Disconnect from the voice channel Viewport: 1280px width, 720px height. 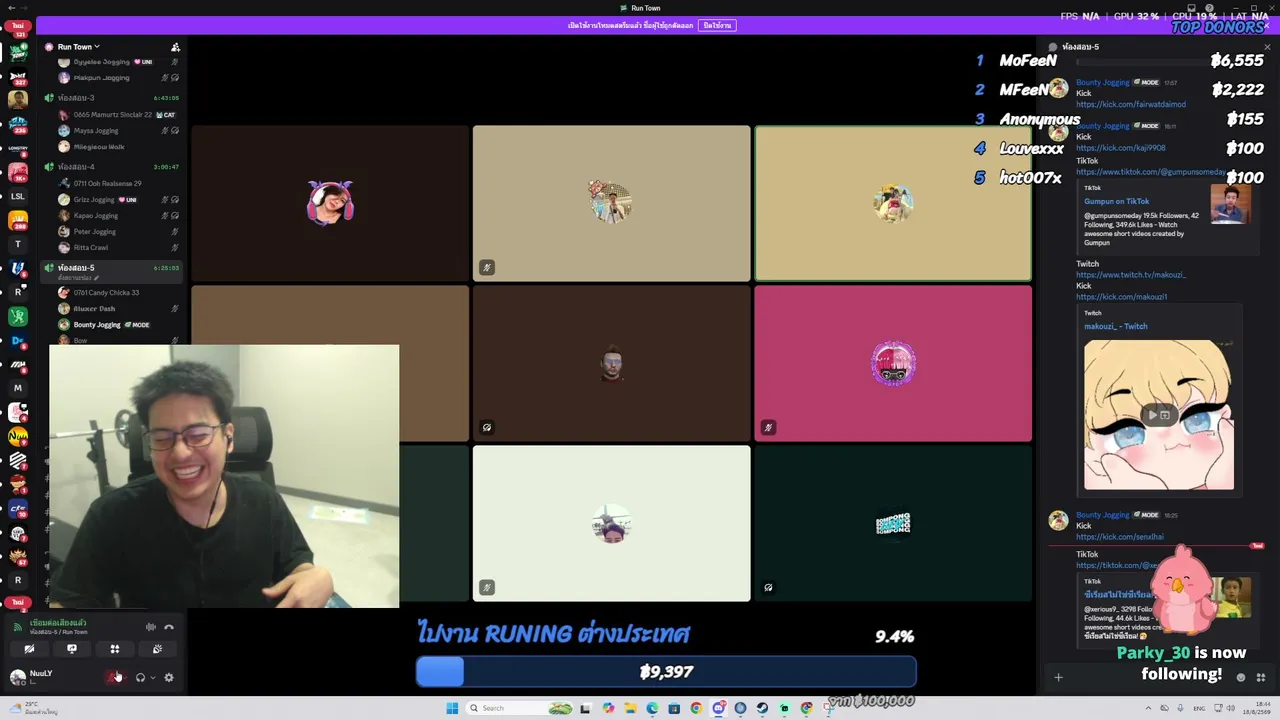tap(169, 627)
